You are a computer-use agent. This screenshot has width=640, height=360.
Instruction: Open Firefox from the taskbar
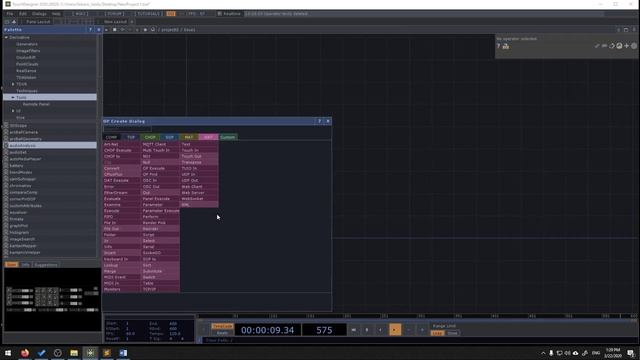pyautogui.click(x=25, y=353)
